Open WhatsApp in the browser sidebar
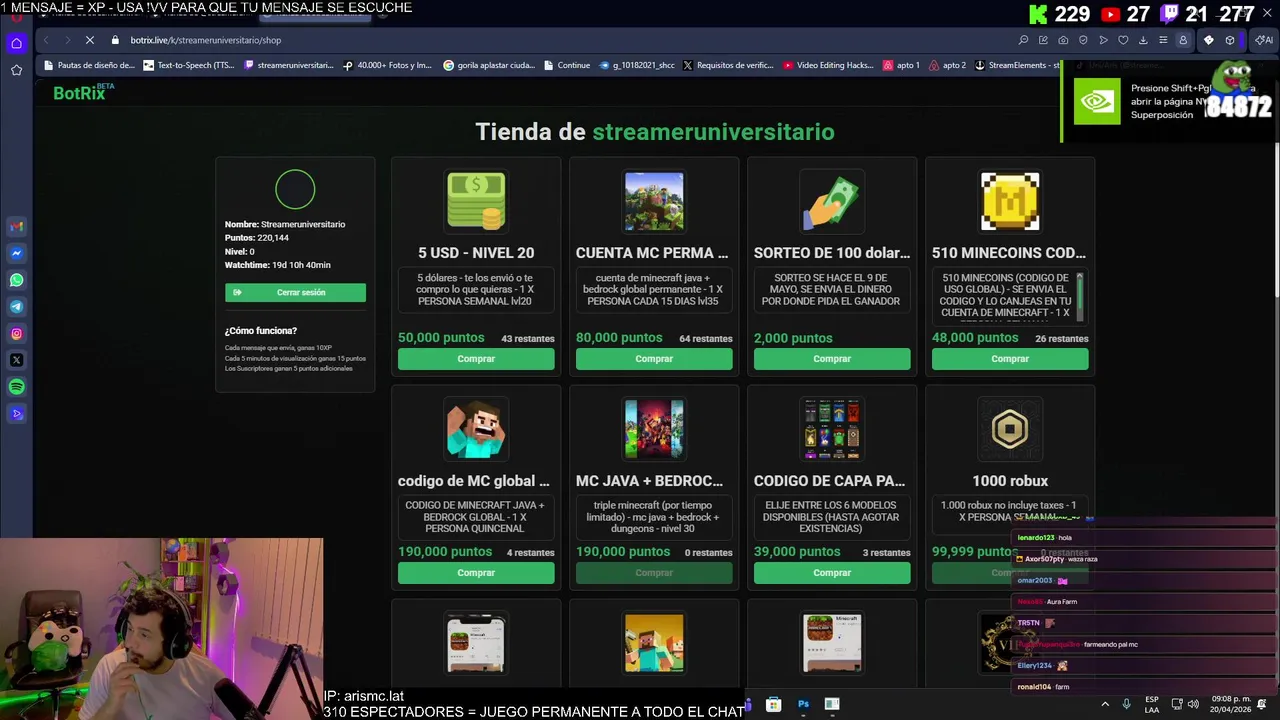Image resolution: width=1280 pixels, height=720 pixels. 16,280
